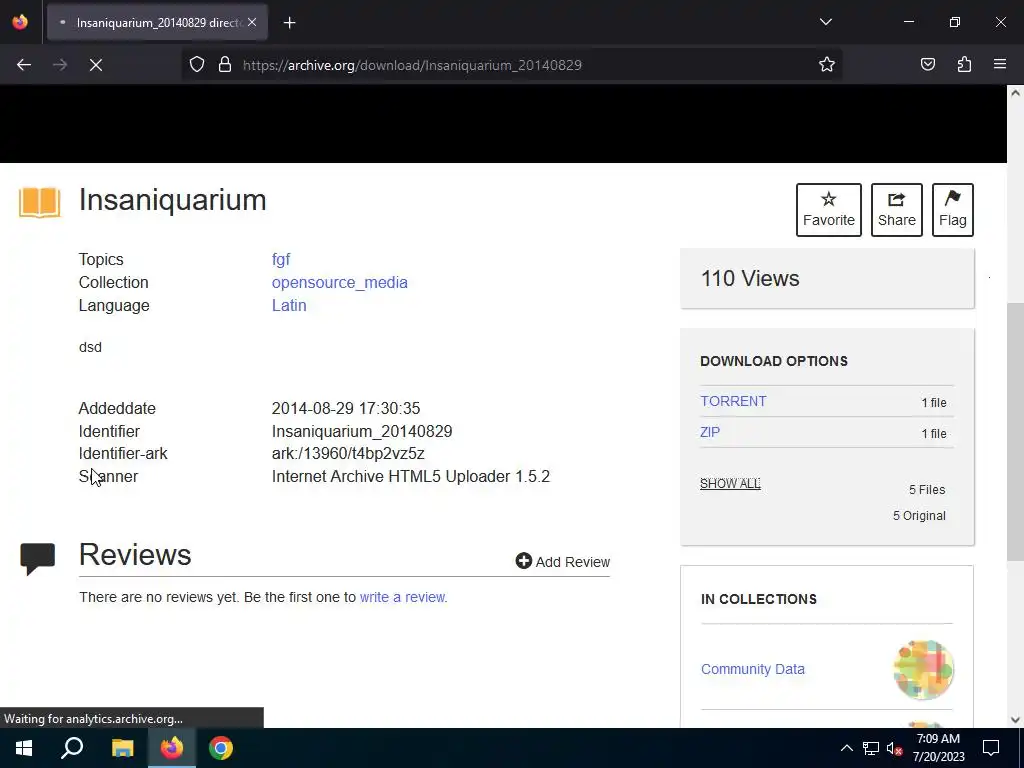The image size is (1024, 768).
Task: Open the Windows Start menu
Action: tap(24, 748)
